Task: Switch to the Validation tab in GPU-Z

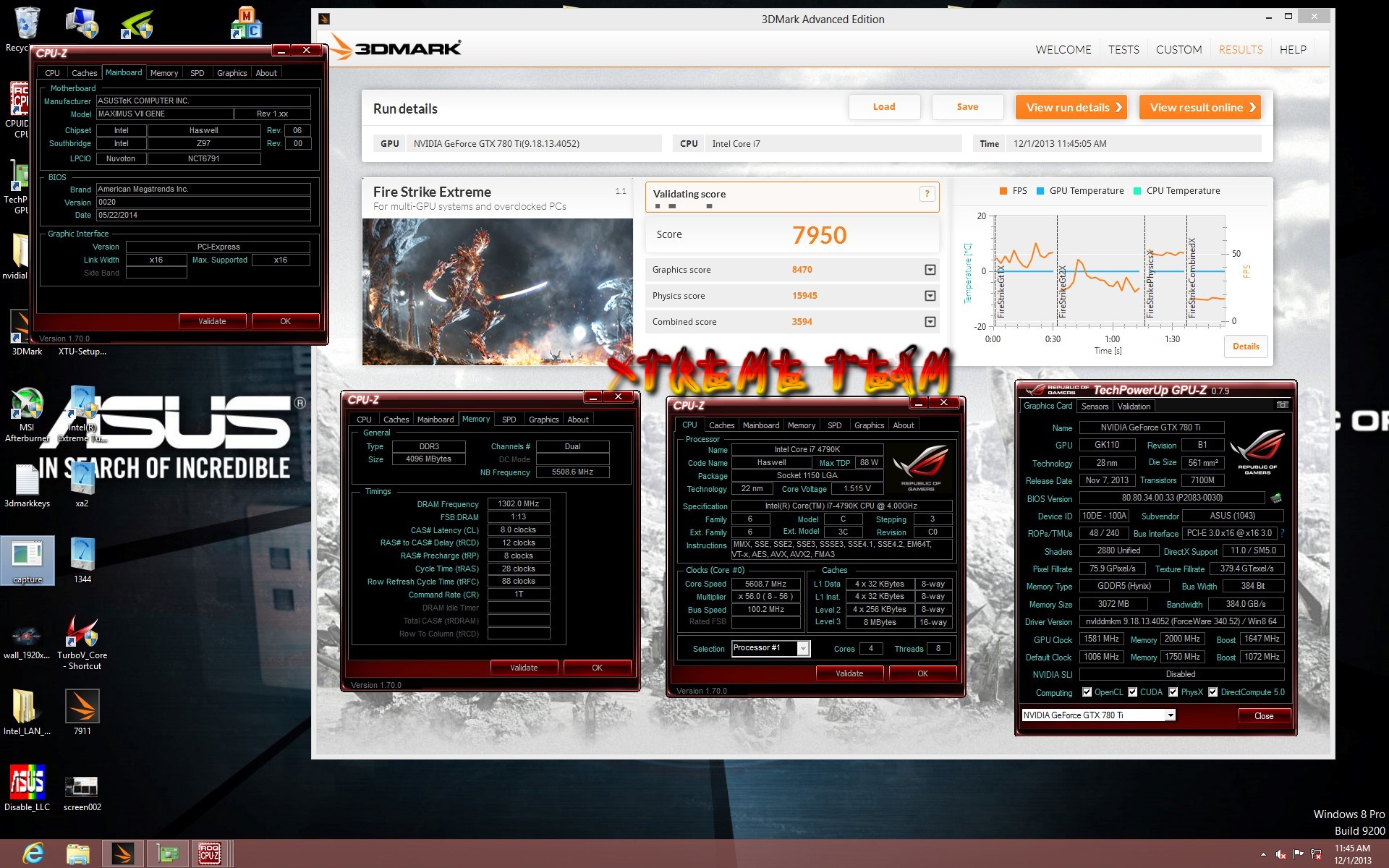Action: click(1134, 407)
